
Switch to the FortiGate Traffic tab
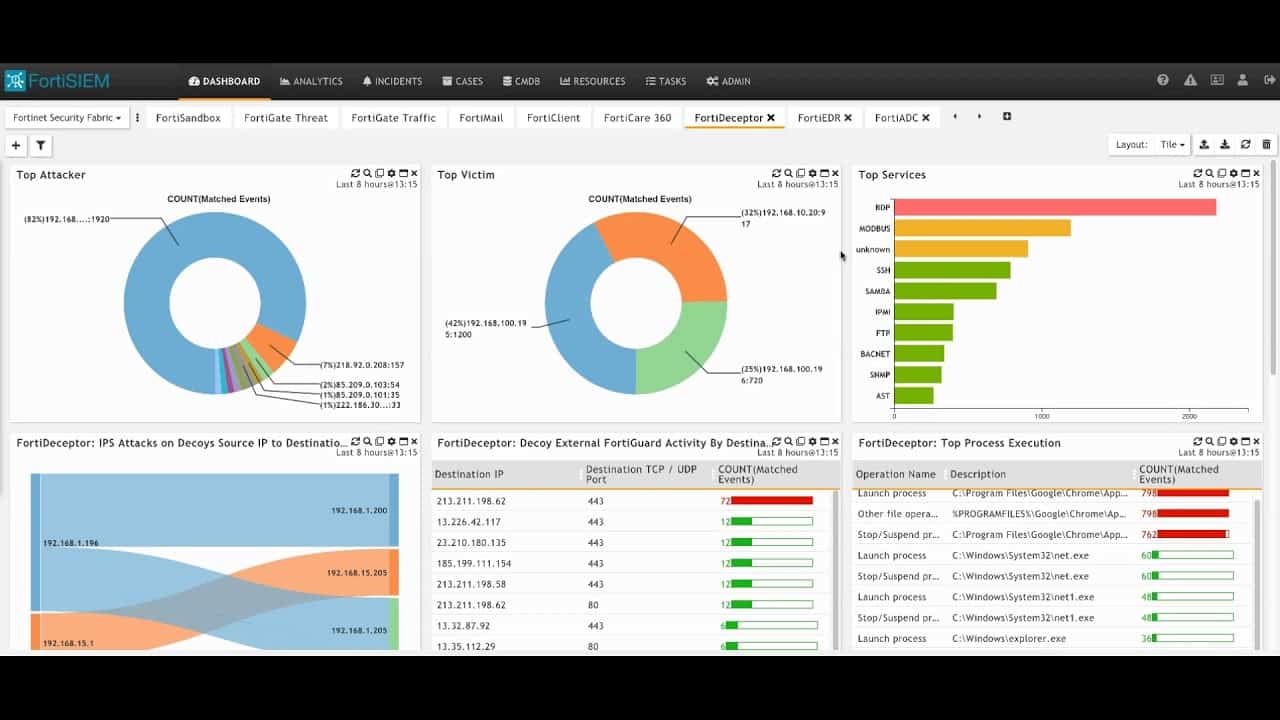click(x=394, y=118)
